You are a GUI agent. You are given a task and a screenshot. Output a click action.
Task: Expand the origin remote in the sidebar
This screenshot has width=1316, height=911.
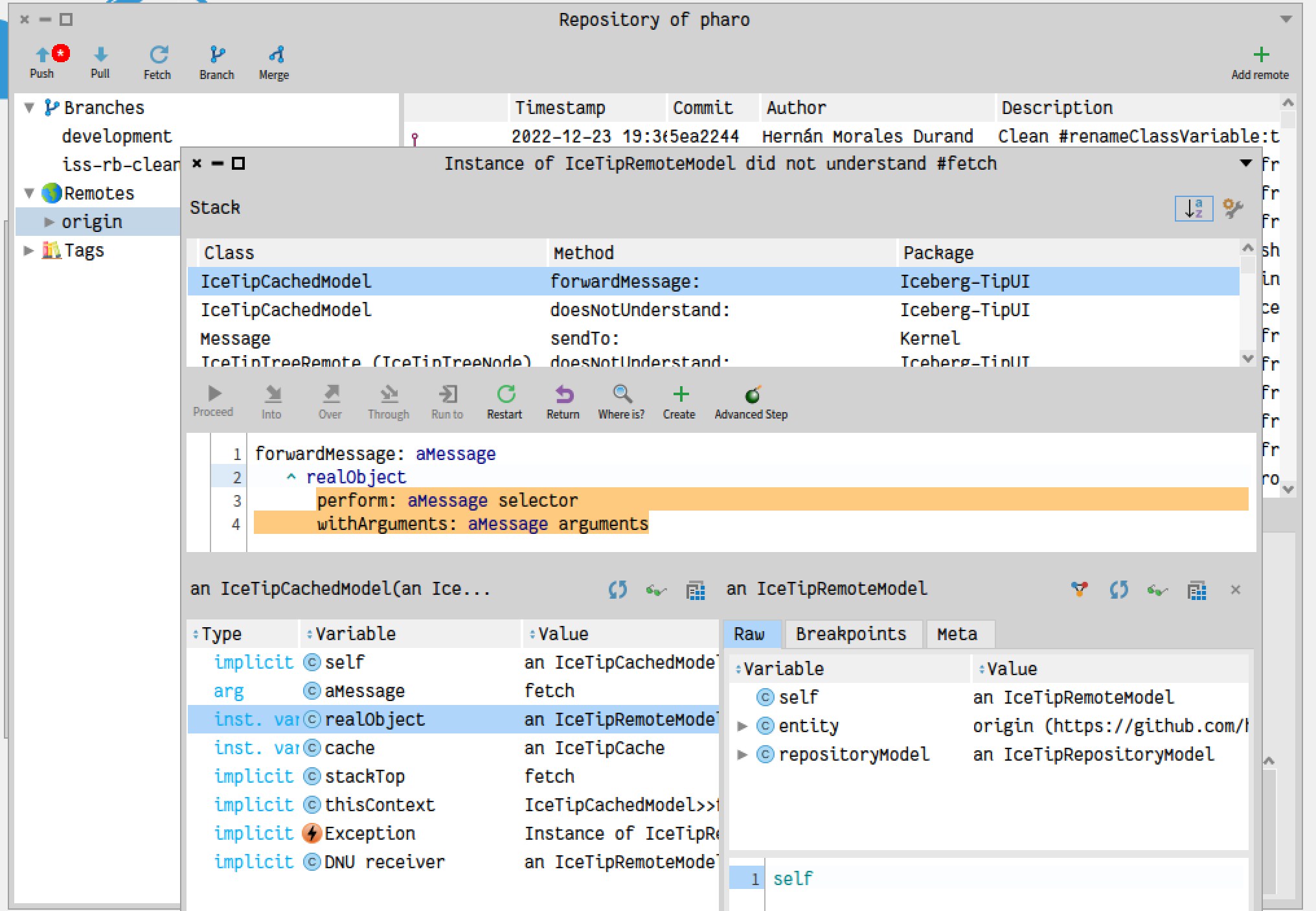click(x=50, y=222)
